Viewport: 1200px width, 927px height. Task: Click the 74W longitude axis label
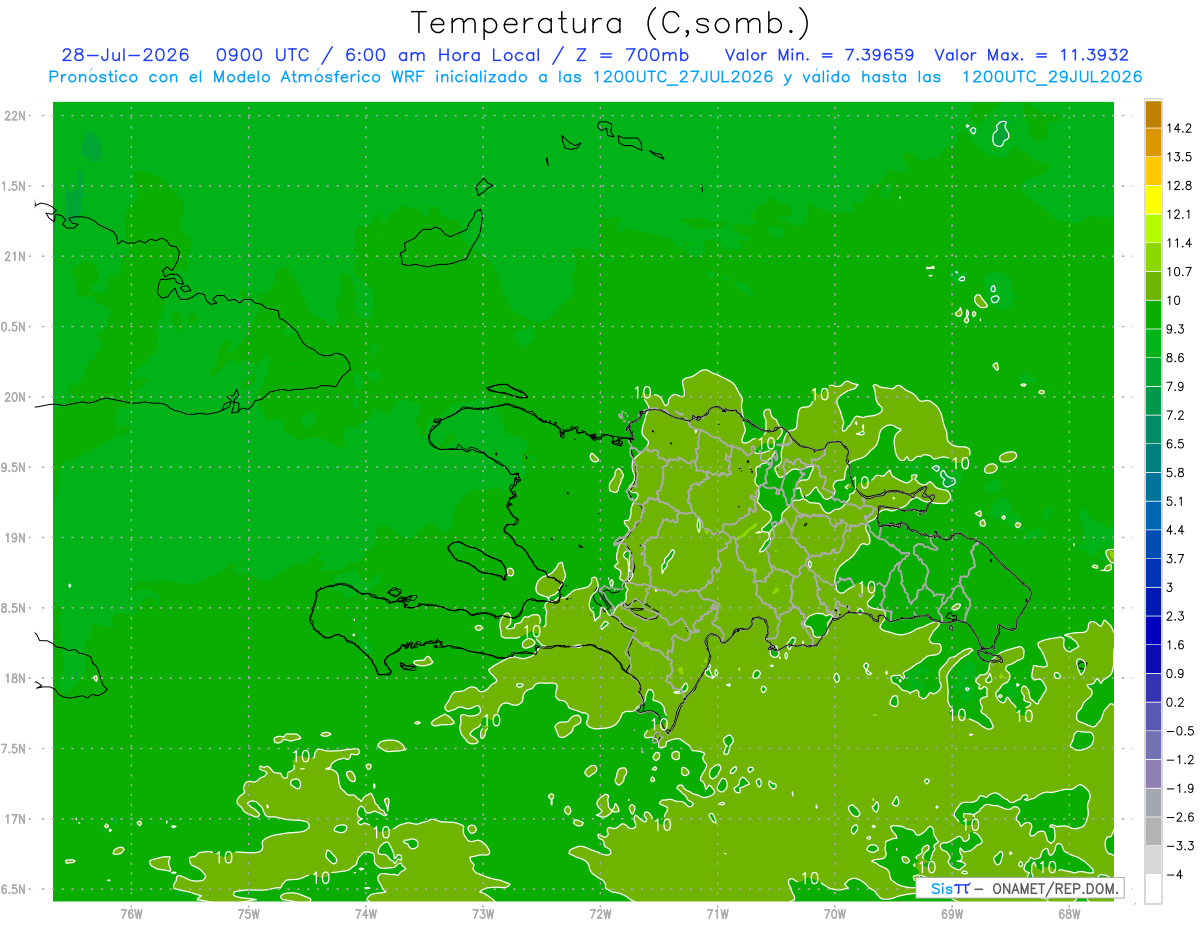click(x=365, y=913)
